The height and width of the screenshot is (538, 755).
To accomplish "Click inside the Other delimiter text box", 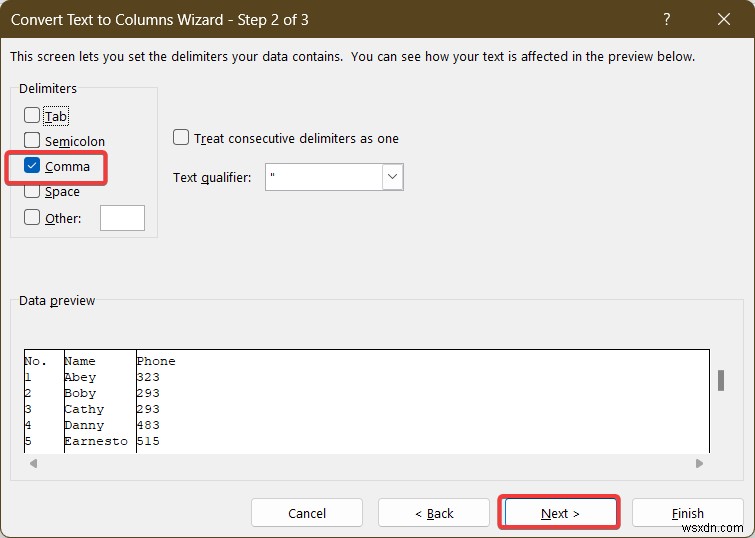I will pos(122,218).
